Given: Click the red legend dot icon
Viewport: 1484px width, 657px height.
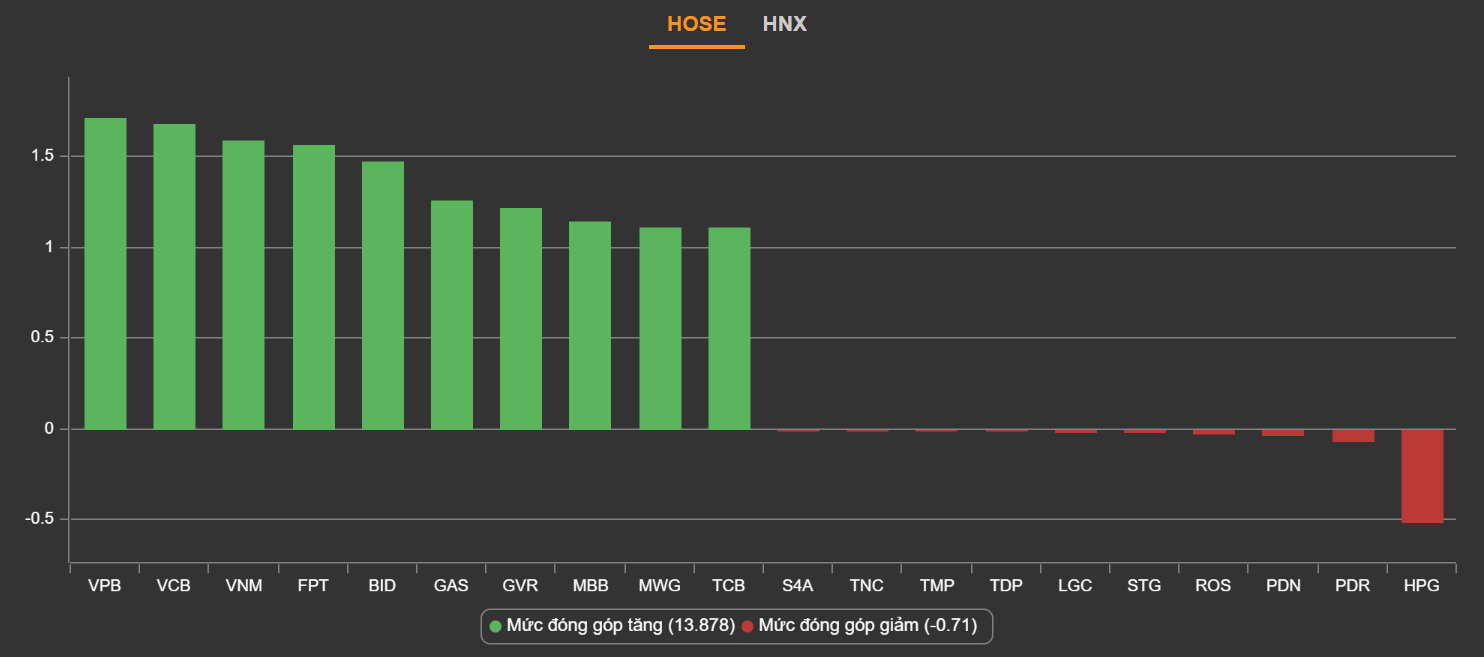Looking at the screenshot, I should tap(747, 627).
